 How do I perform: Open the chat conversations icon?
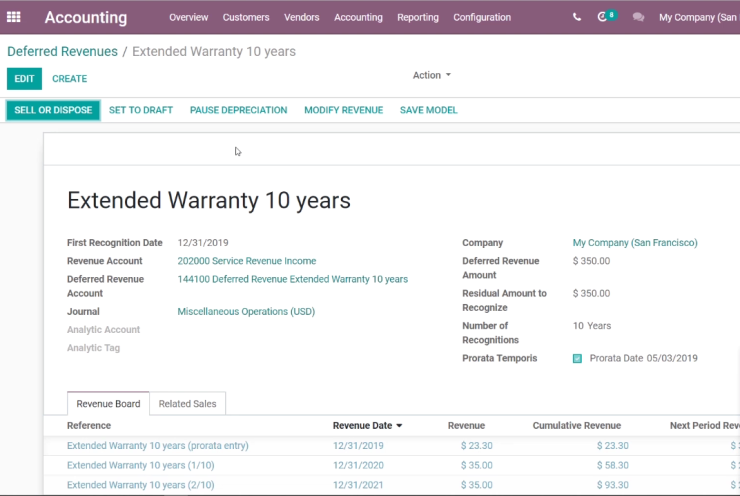pos(638,17)
